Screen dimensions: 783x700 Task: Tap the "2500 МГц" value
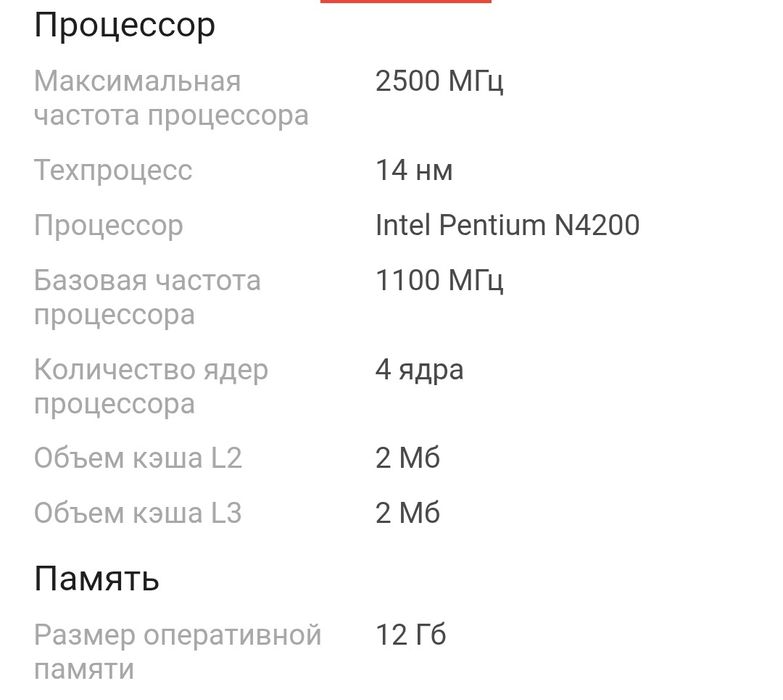point(439,81)
